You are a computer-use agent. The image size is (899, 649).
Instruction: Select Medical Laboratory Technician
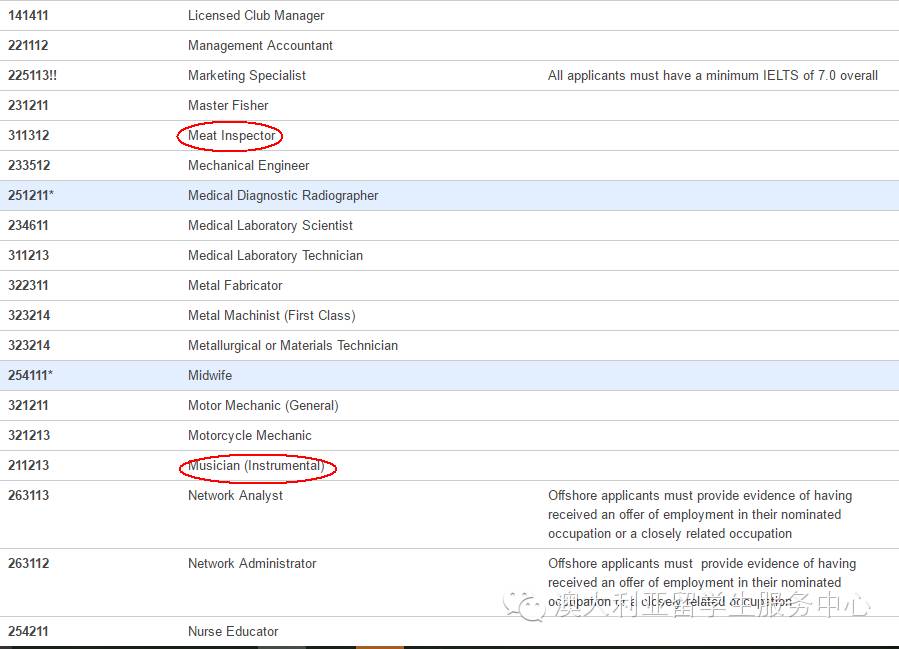click(x=276, y=255)
